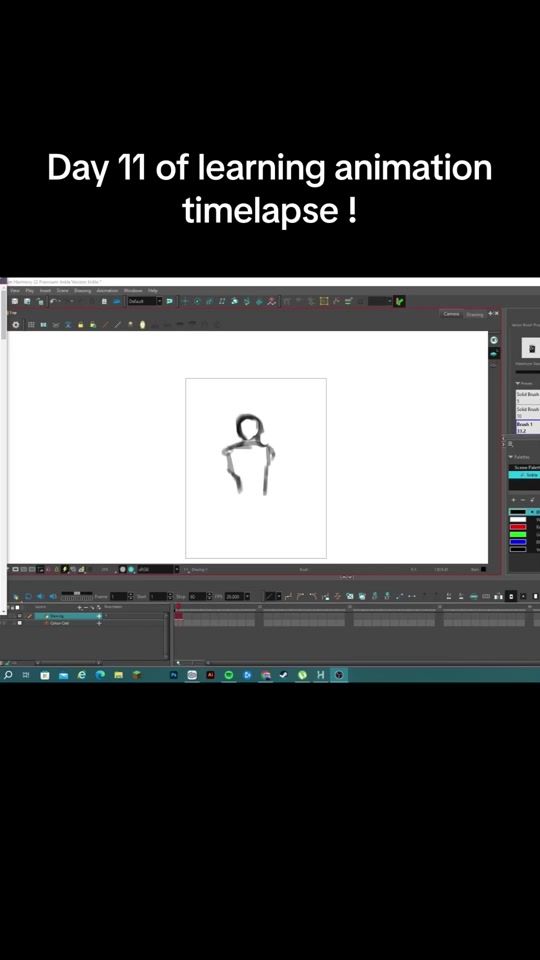Click the round icon right of canvas top
The image size is (540, 960).
coord(494,339)
